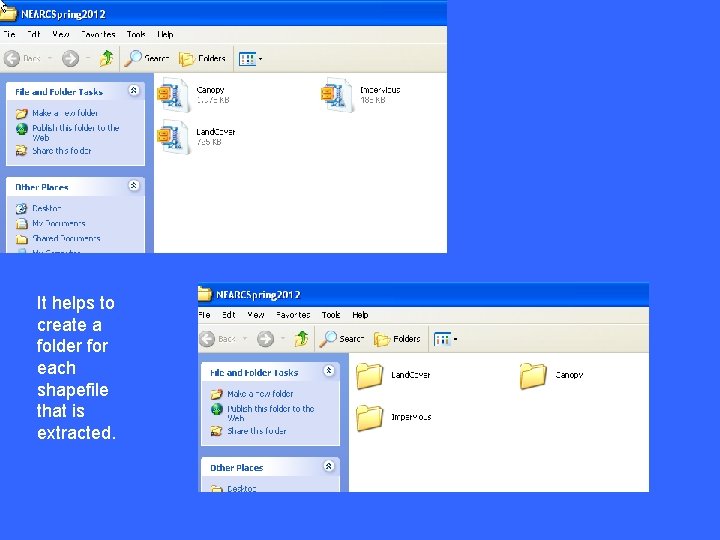
Task: Click the Impervious zip file name
Action: click(380, 90)
